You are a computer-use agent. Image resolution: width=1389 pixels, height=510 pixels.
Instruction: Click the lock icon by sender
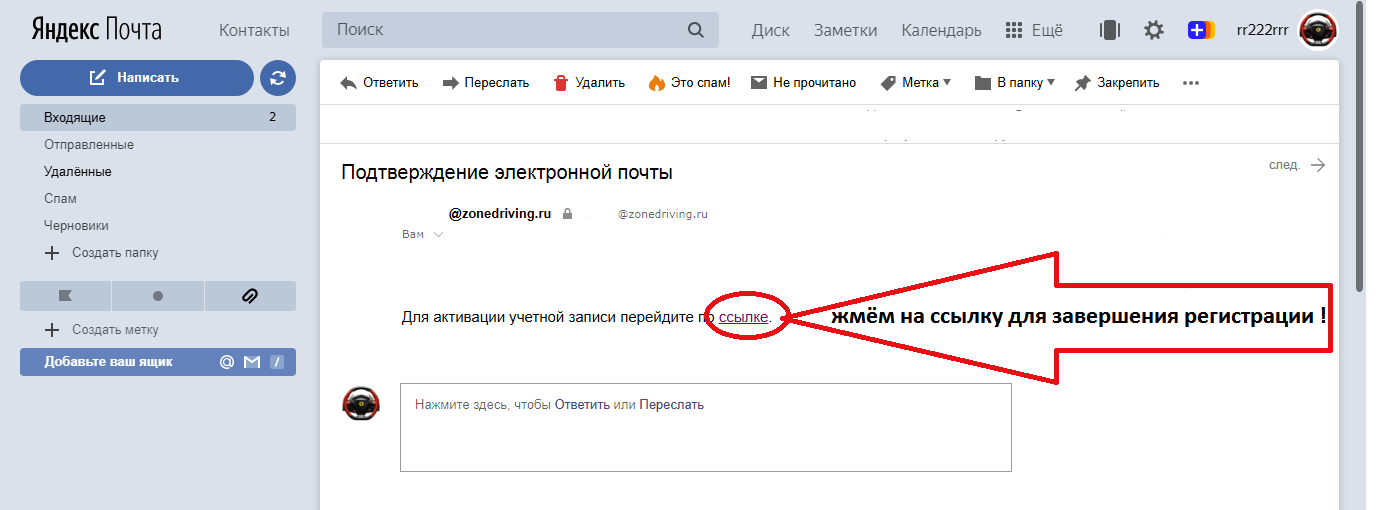[567, 214]
